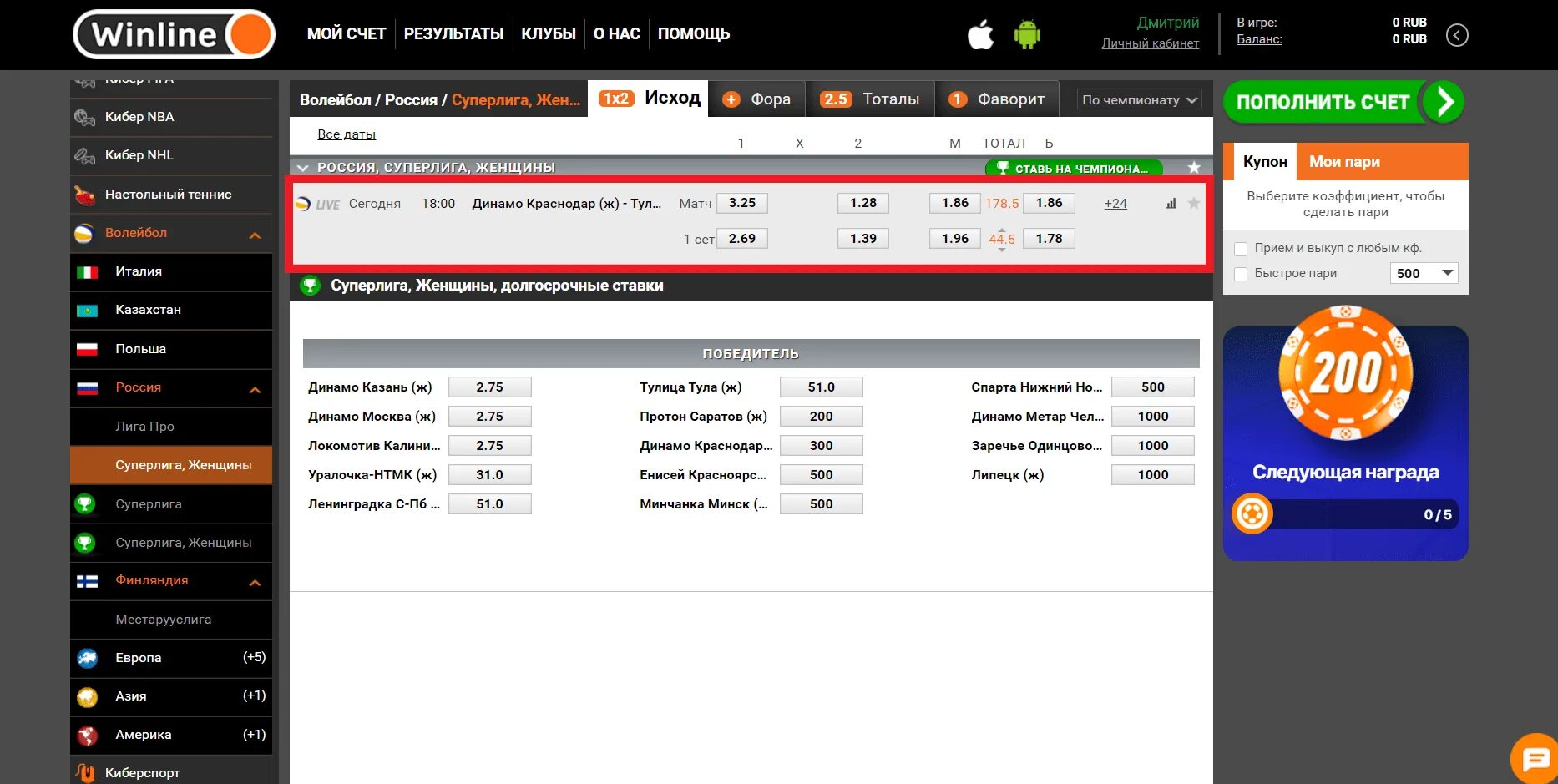Open the Настольный теннис paddle icon
This screenshot has height=784, width=1558.
pyautogui.click(x=84, y=195)
